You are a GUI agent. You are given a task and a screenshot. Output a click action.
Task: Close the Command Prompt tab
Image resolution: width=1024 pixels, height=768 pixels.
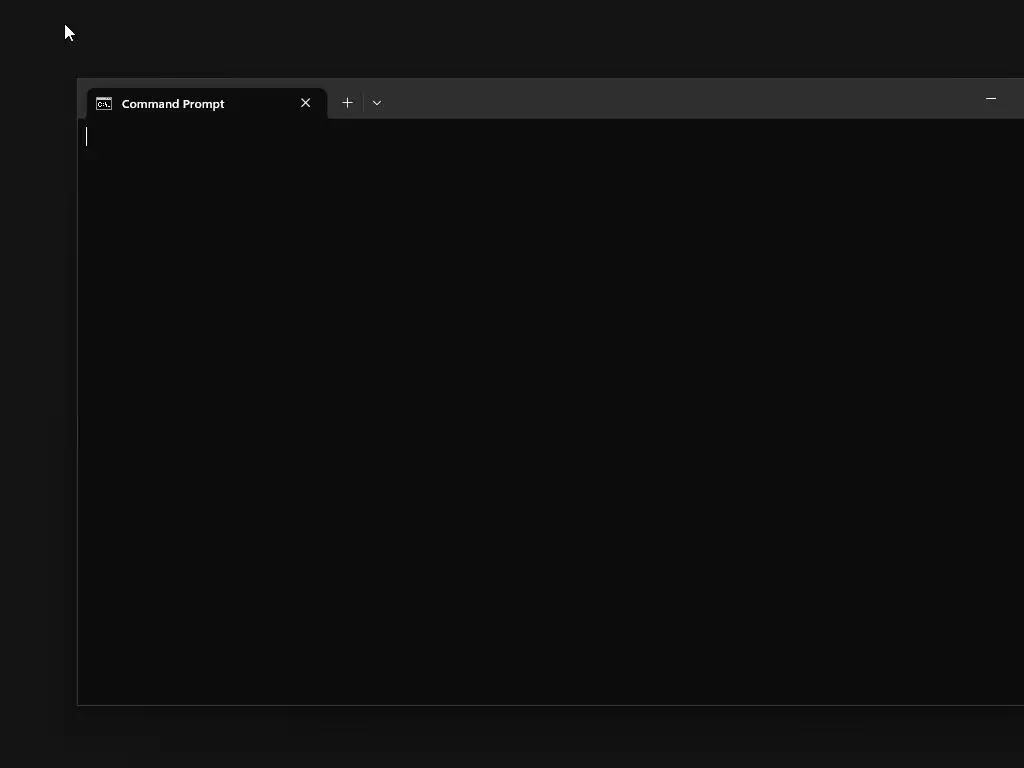306,103
